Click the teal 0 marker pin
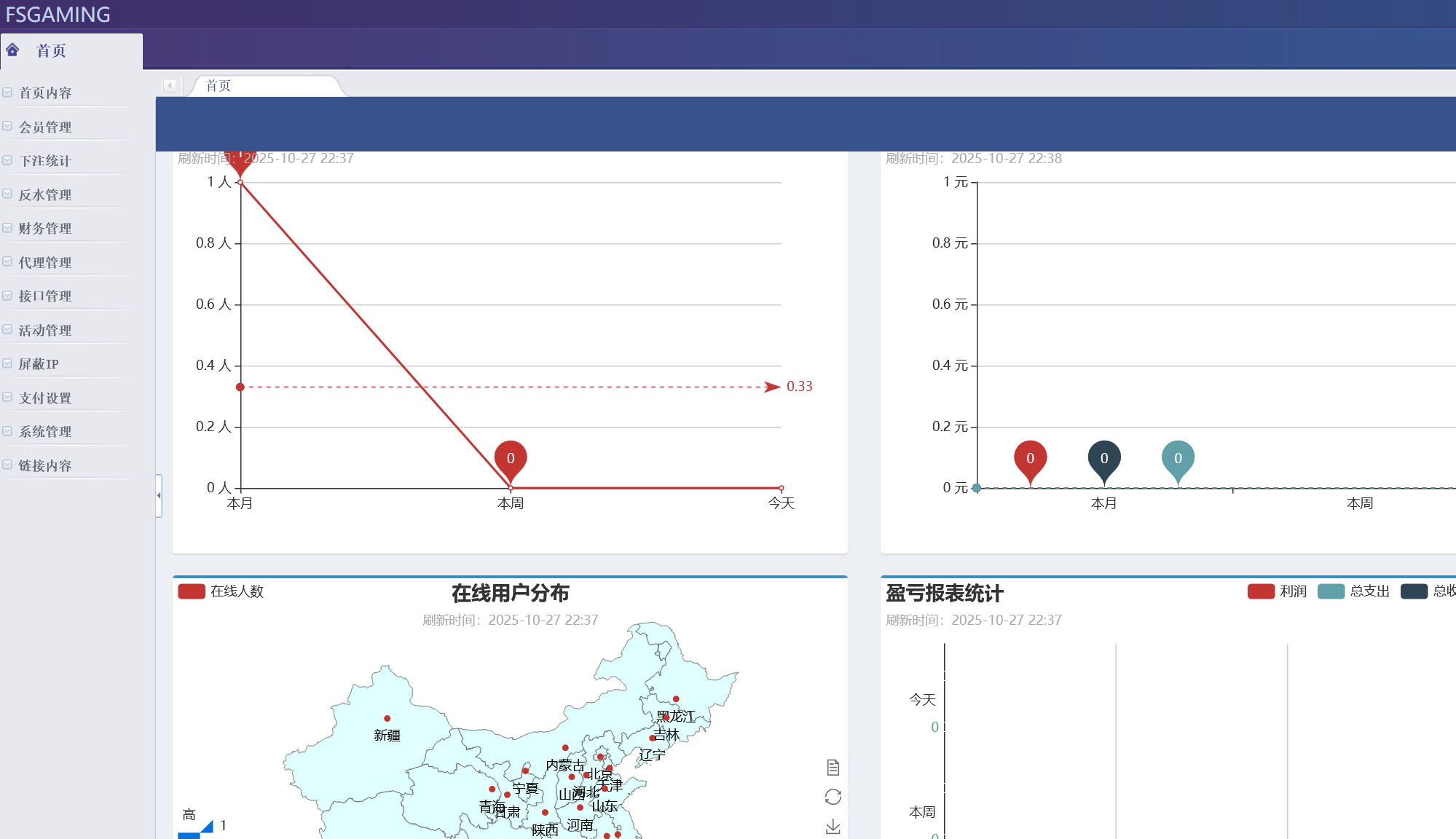Image resolution: width=1456 pixels, height=839 pixels. (1178, 458)
